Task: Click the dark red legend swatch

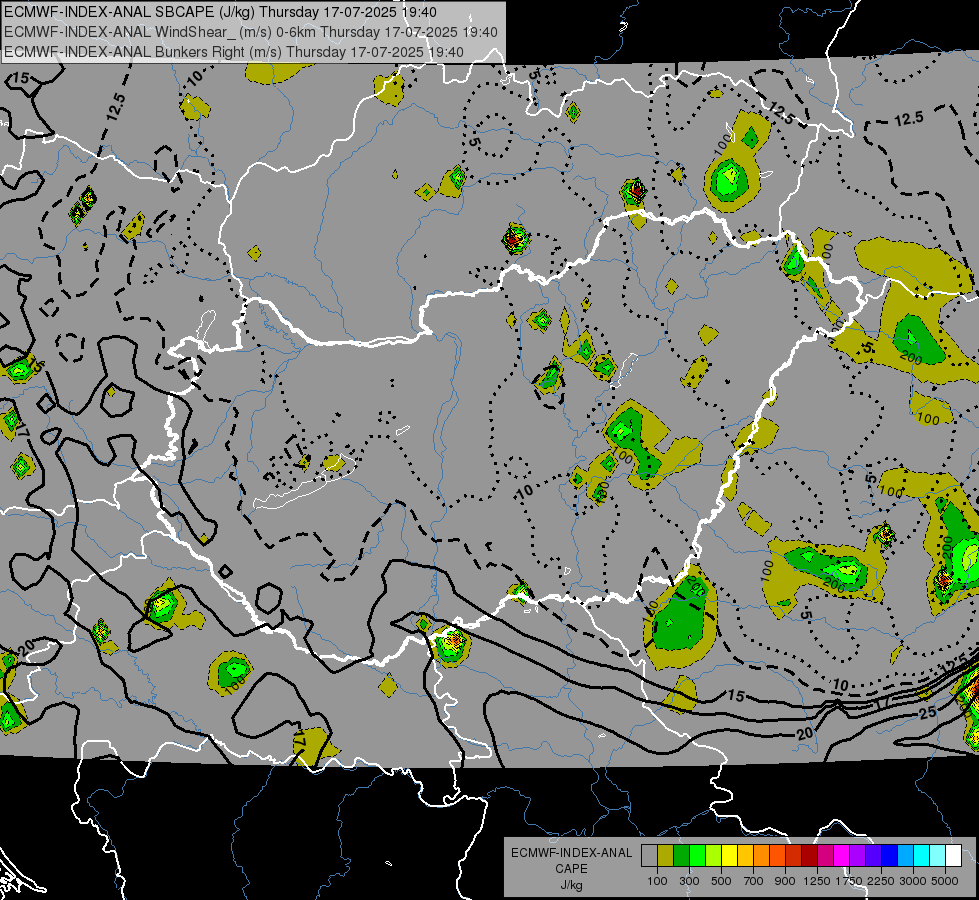Action: pos(809,856)
